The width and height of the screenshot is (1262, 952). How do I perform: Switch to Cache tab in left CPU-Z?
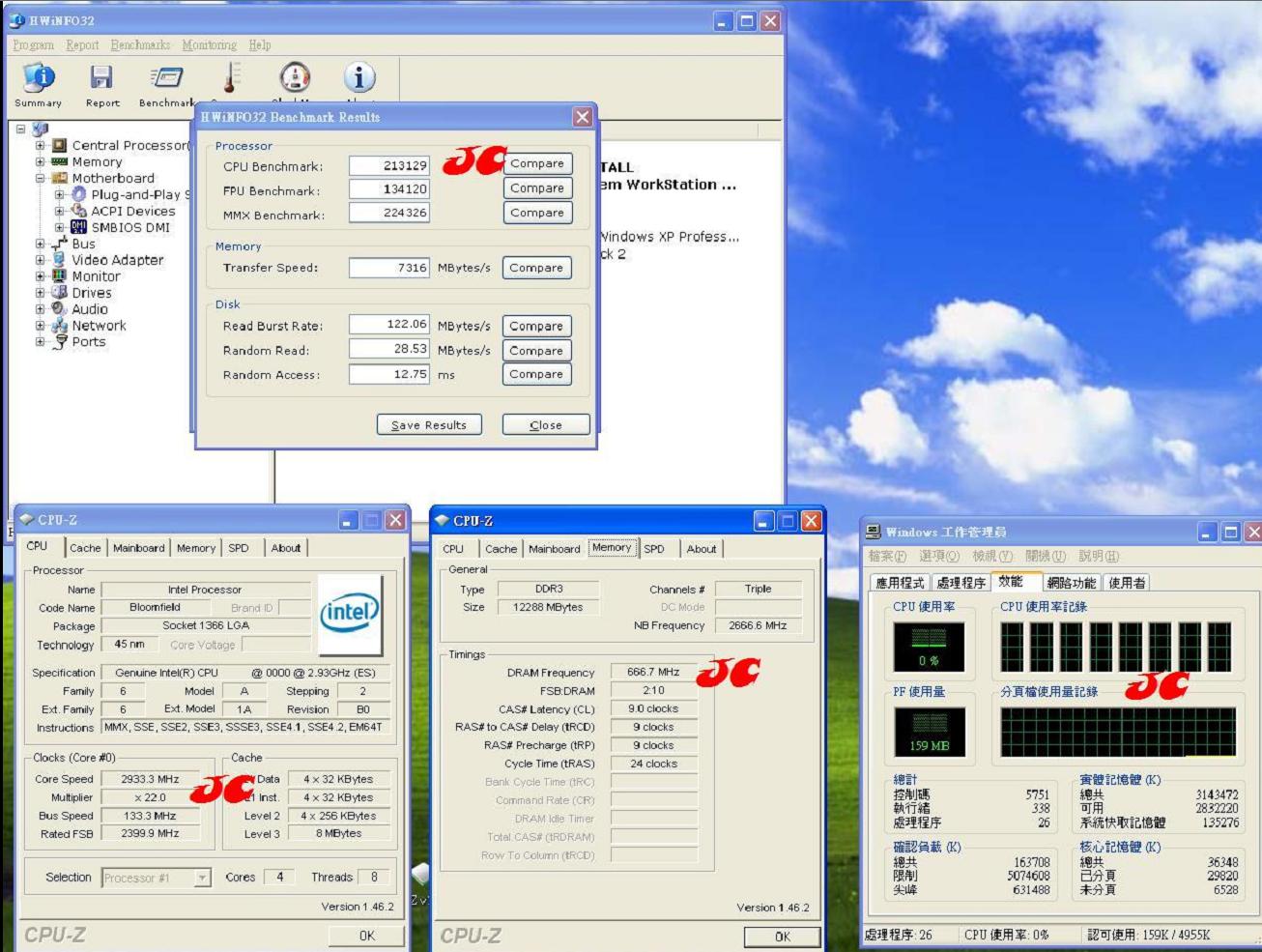[x=85, y=548]
